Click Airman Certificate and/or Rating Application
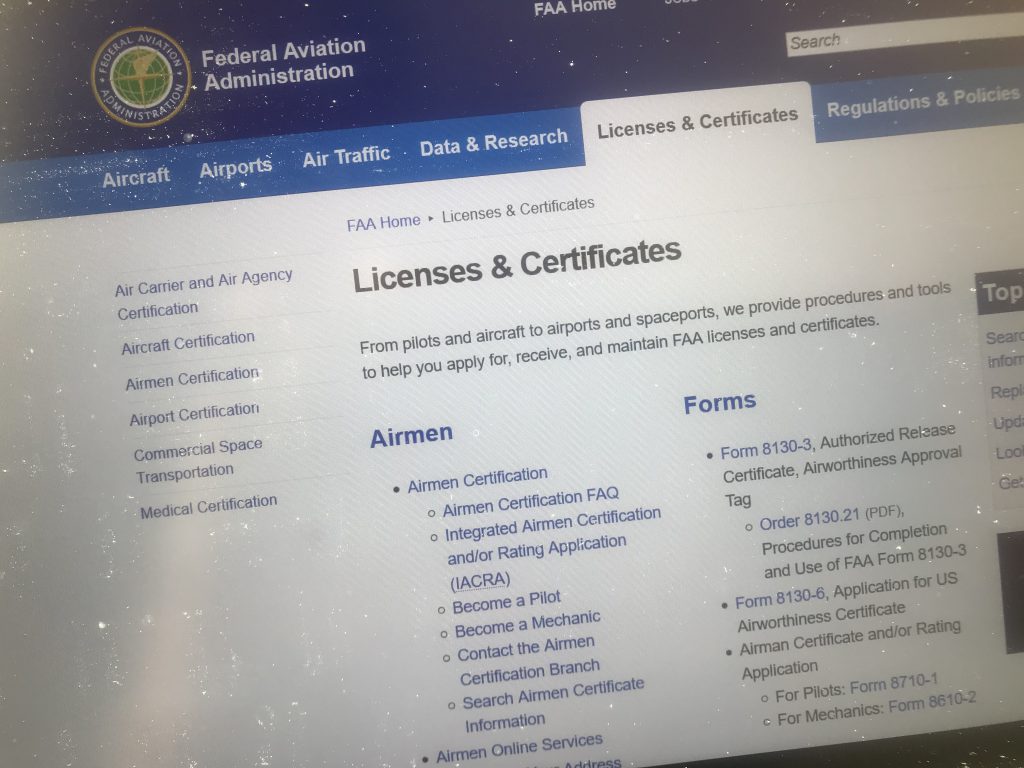The height and width of the screenshot is (768, 1024). click(x=850, y=649)
